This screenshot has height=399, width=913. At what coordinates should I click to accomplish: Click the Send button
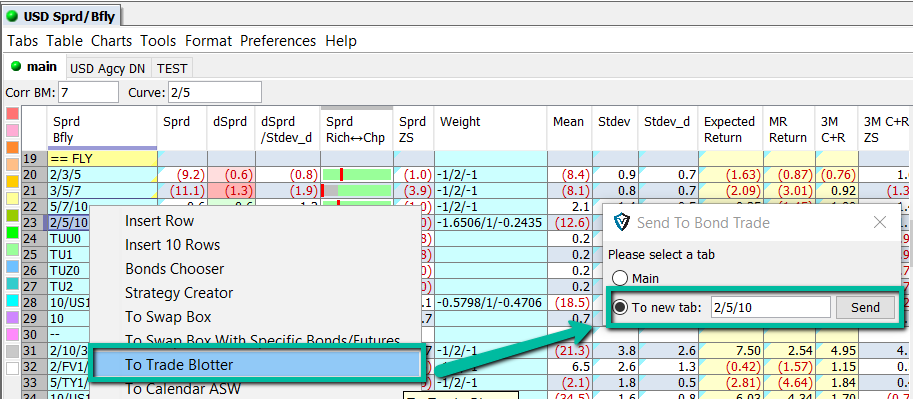click(x=865, y=308)
